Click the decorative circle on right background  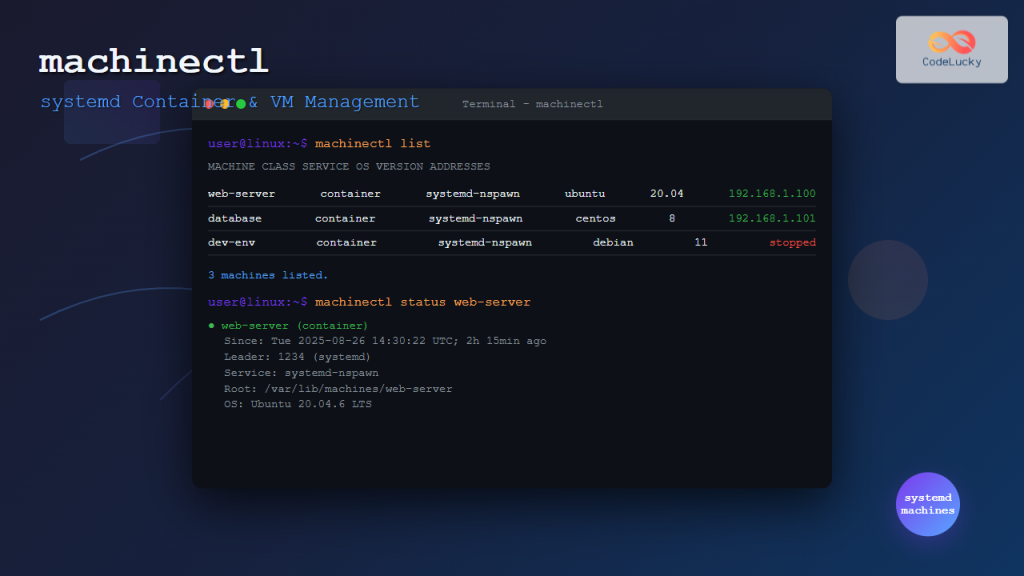(x=887, y=281)
